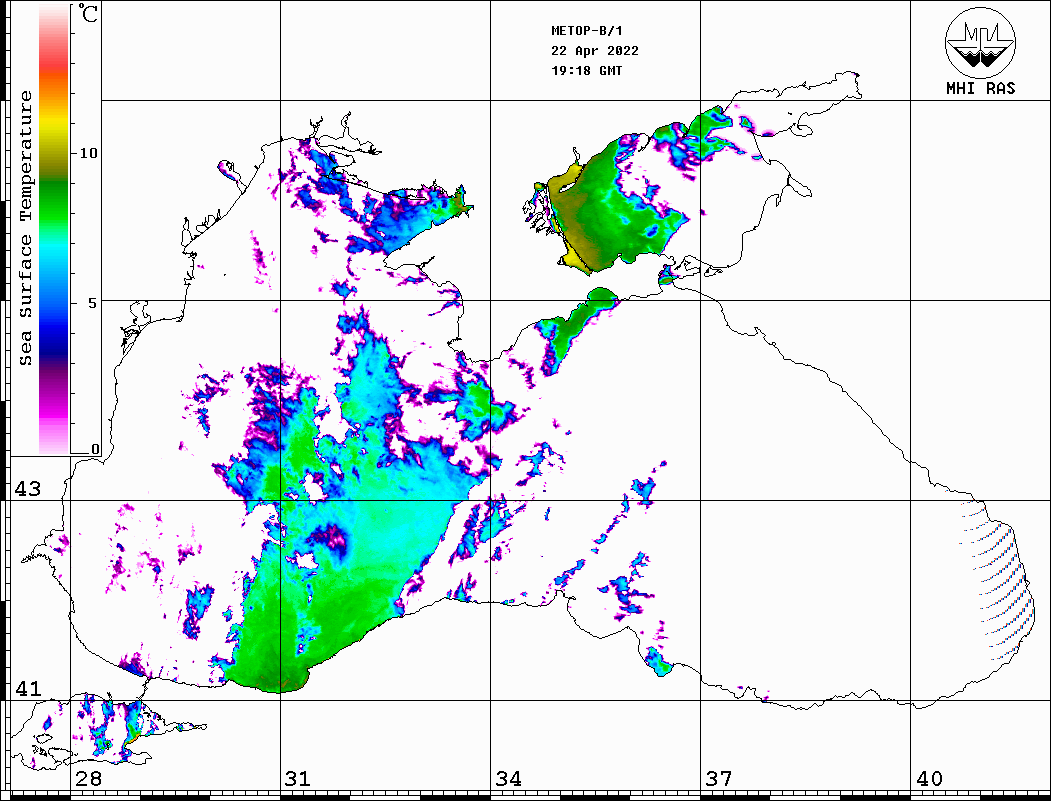Click the "Sea Surface Temperature" vertical label

(x=25, y=228)
